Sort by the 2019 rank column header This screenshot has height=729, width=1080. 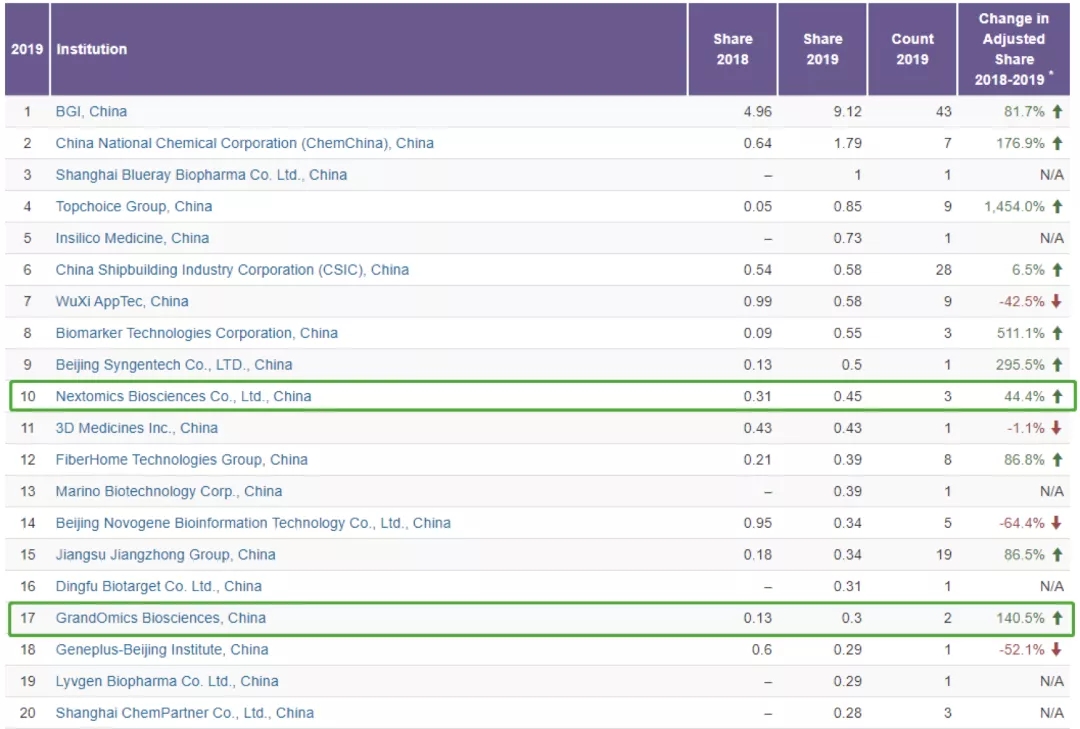pyautogui.click(x=27, y=50)
